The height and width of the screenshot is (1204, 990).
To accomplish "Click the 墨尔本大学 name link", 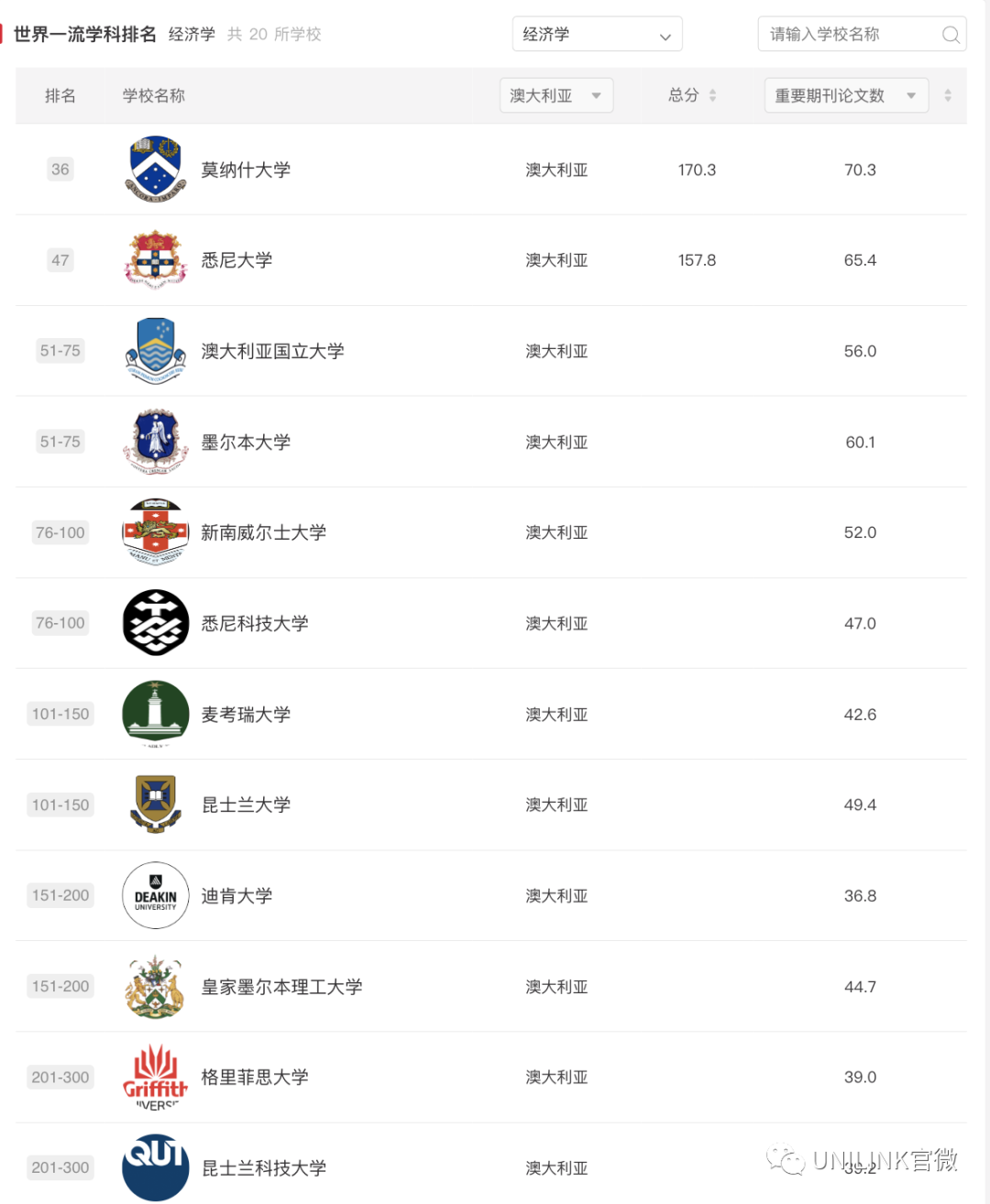I will [246, 442].
